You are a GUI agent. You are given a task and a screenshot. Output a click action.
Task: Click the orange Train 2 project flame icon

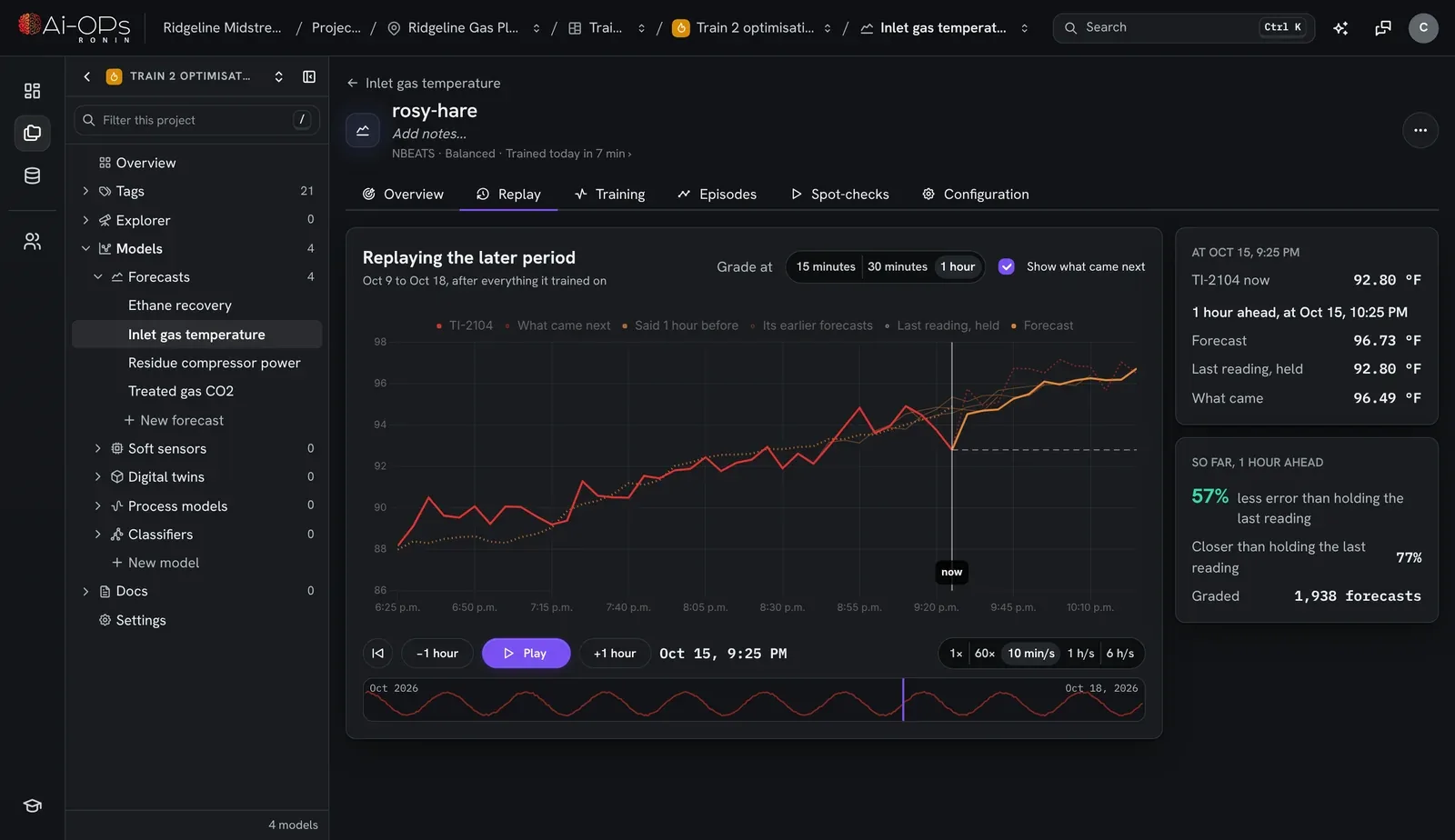pyautogui.click(x=114, y=76)
